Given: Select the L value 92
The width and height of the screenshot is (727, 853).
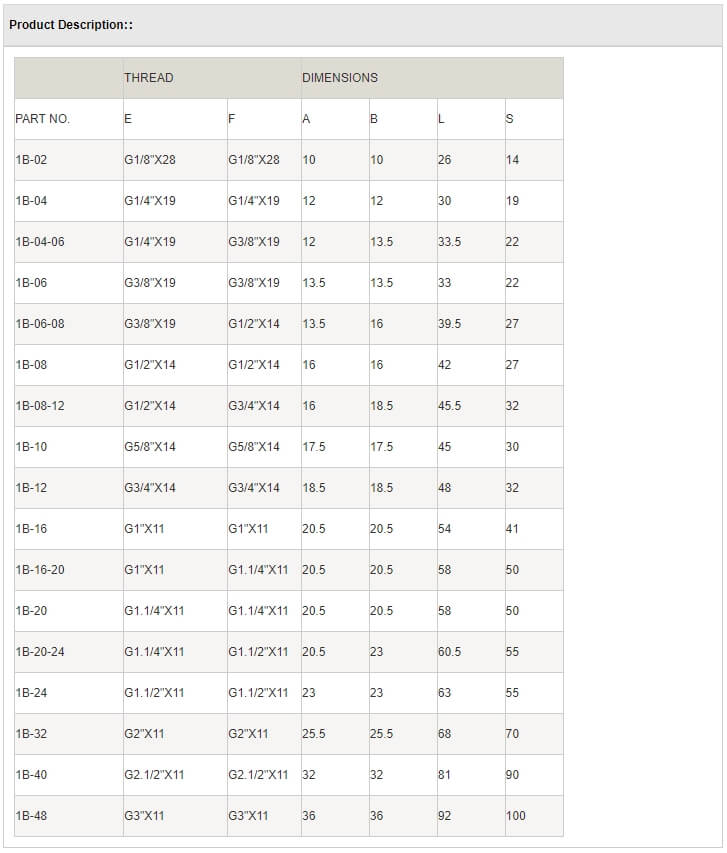Looking at the screenshot, I should [444, 816].
